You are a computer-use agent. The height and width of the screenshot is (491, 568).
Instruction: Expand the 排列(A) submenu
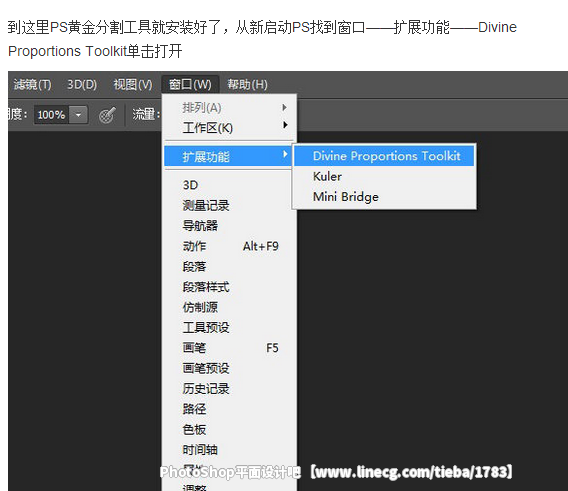[x=230, y=108]
